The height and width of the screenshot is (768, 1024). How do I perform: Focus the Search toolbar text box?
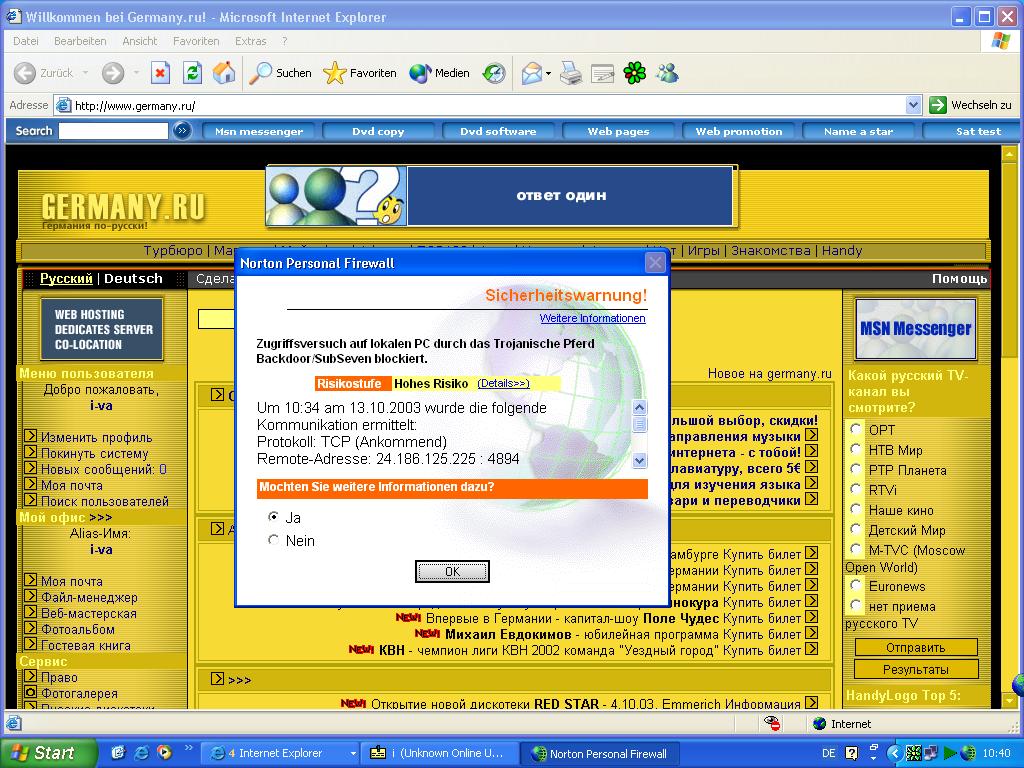[x=114, y=131]
